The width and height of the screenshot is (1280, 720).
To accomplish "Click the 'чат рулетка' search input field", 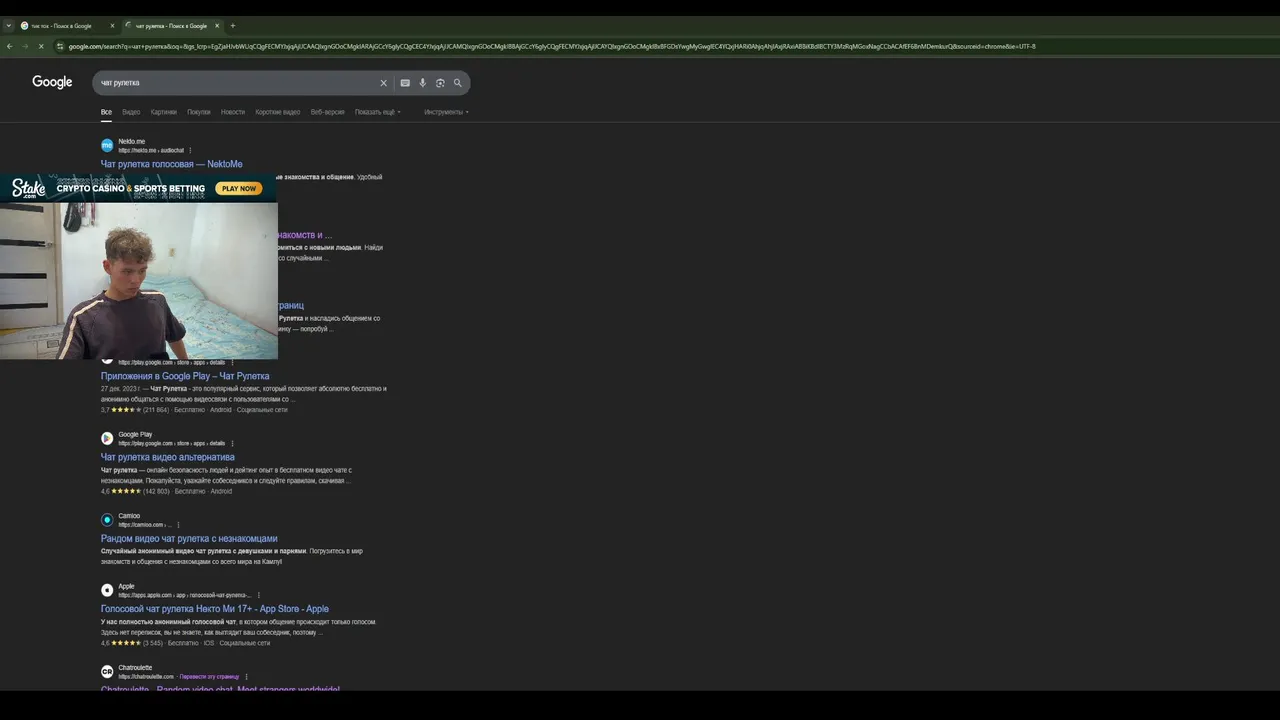I will point(236,83).
